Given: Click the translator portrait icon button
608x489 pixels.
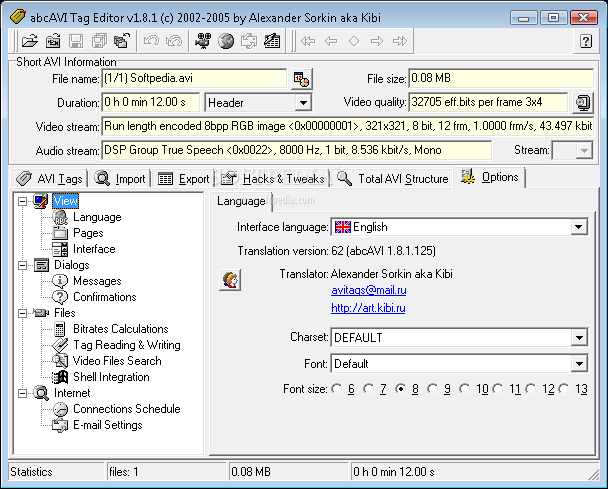Looking at the screenshot, I should (x=230, y=280).
